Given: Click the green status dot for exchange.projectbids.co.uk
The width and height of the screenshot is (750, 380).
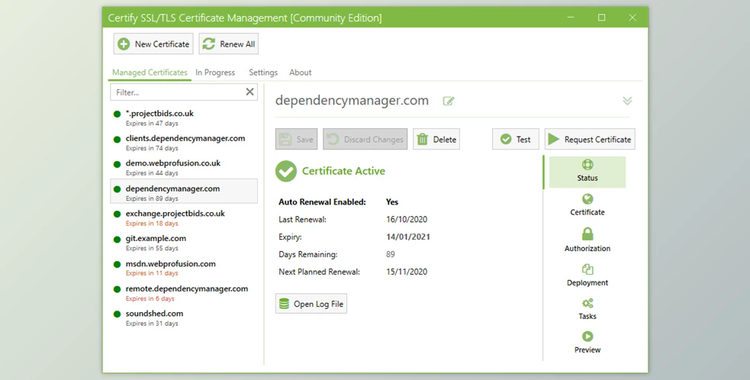Looking at the screenshot, I should pyautogui.click(x=117, y=214).
